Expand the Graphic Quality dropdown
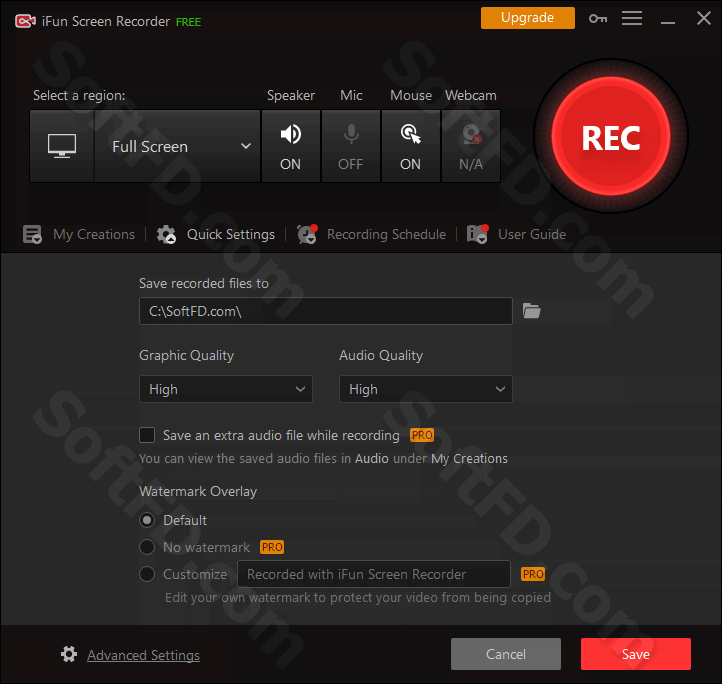 point(226,389)
